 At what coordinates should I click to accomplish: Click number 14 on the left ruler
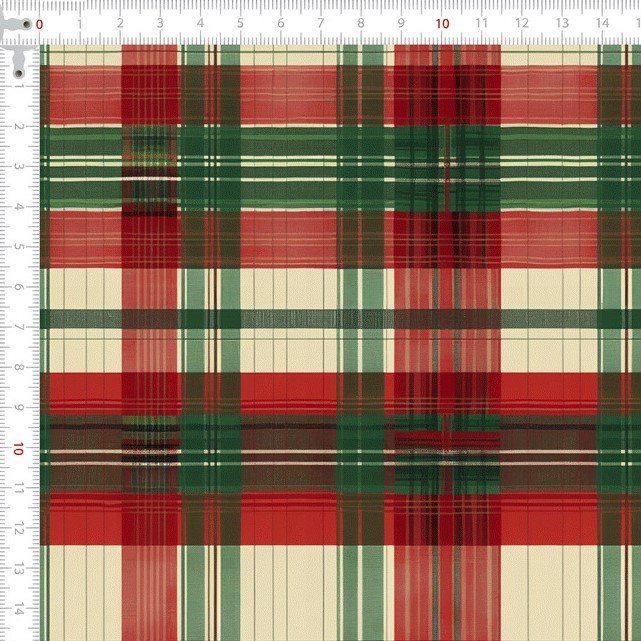click(19, 609)
